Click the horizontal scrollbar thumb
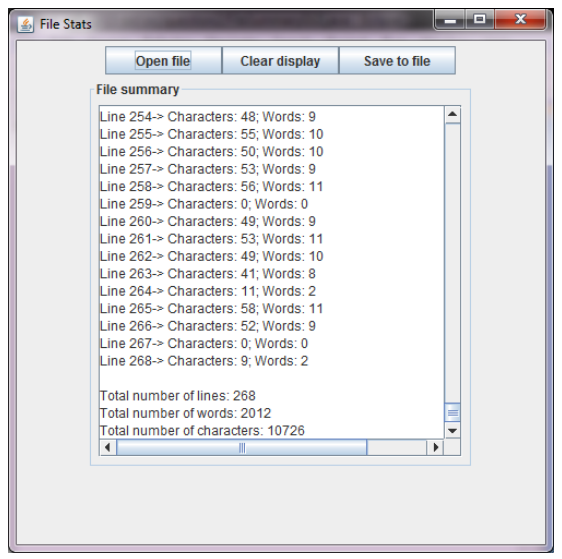Image resolution: width=562 pixels, height=559 pixels. 242,448
